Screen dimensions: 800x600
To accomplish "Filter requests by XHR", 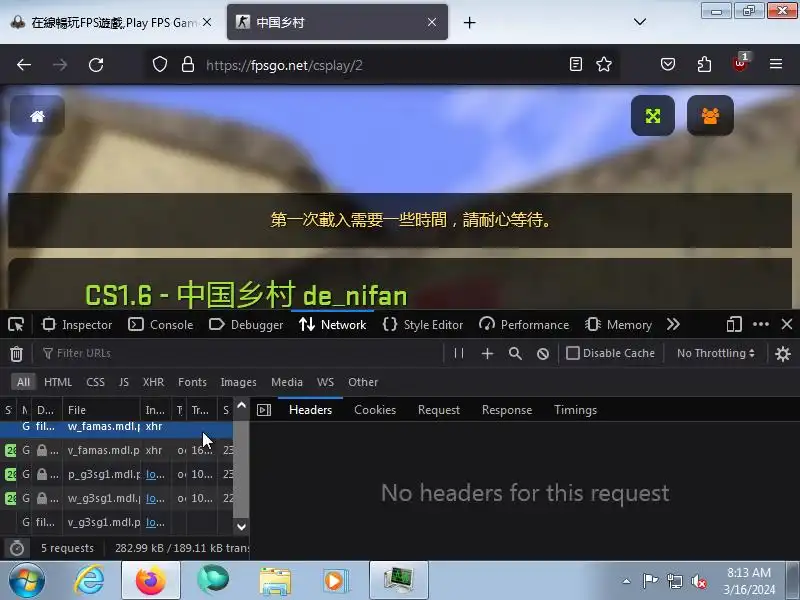I will pos(153,382).
